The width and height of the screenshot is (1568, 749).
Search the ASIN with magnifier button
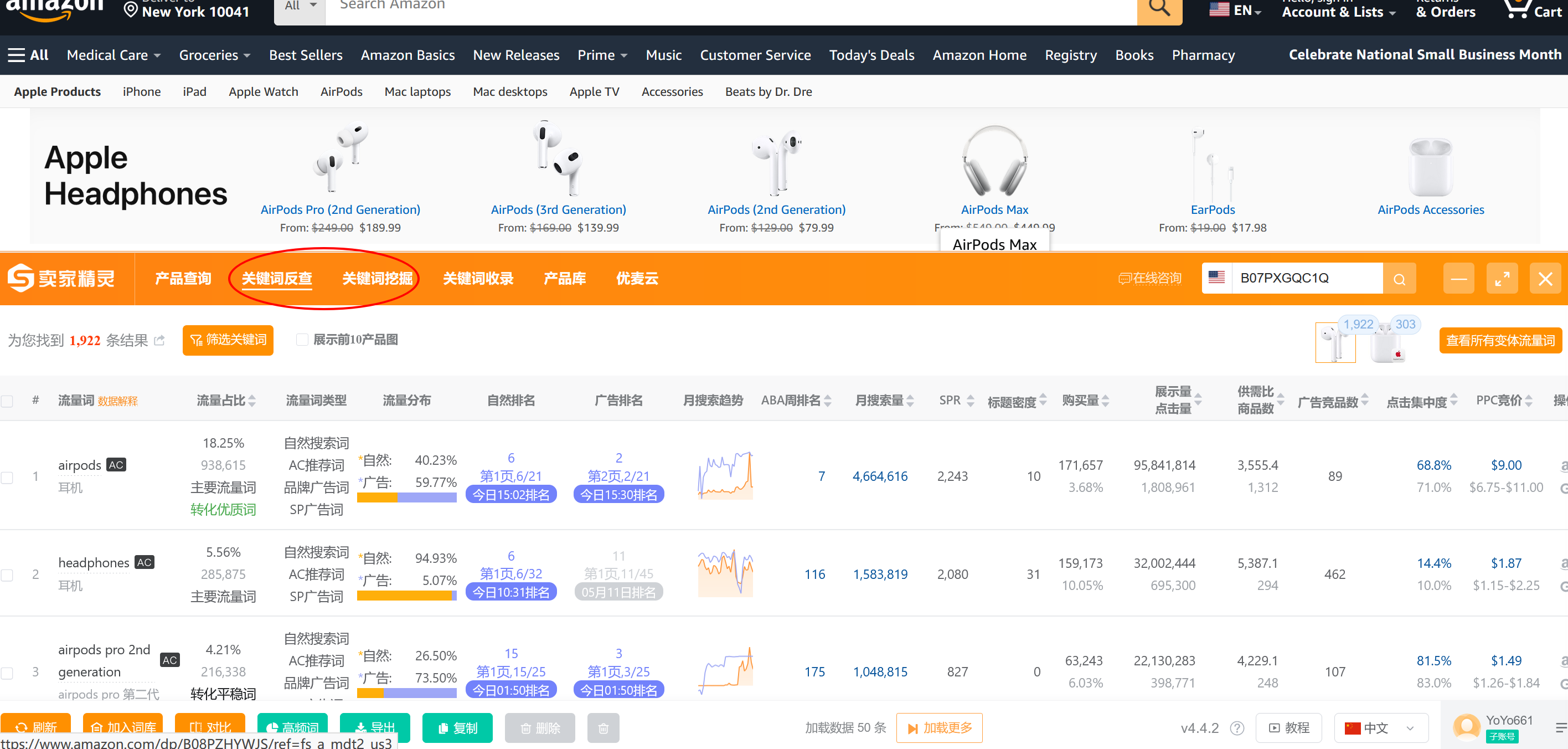tap(1399, 279)
